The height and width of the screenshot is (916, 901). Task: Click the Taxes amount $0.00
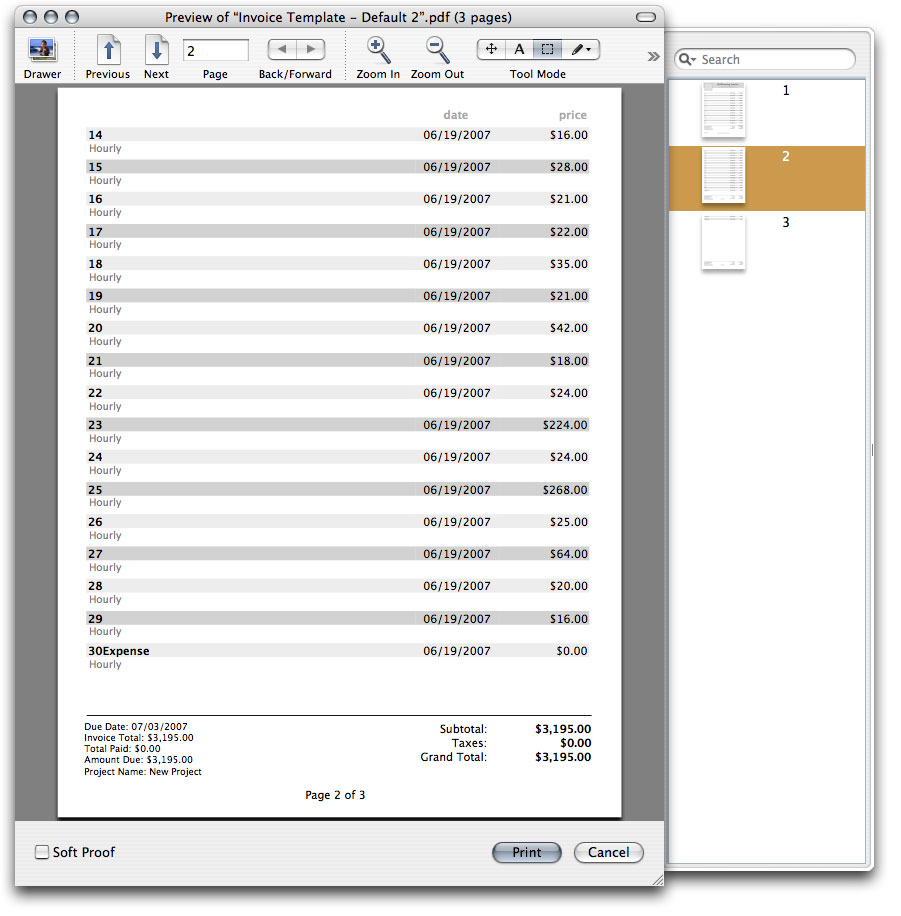pyautogui.click(x=576, y=743)
